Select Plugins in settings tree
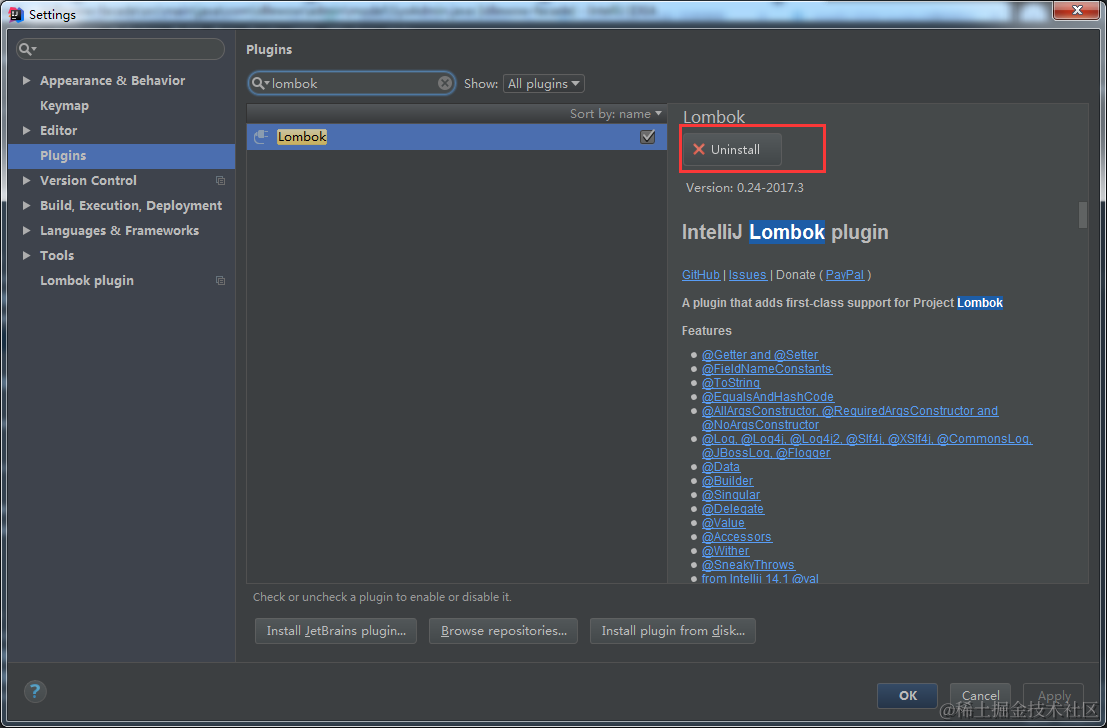The width and height of the screenshot is (1107, 728). 121,156
